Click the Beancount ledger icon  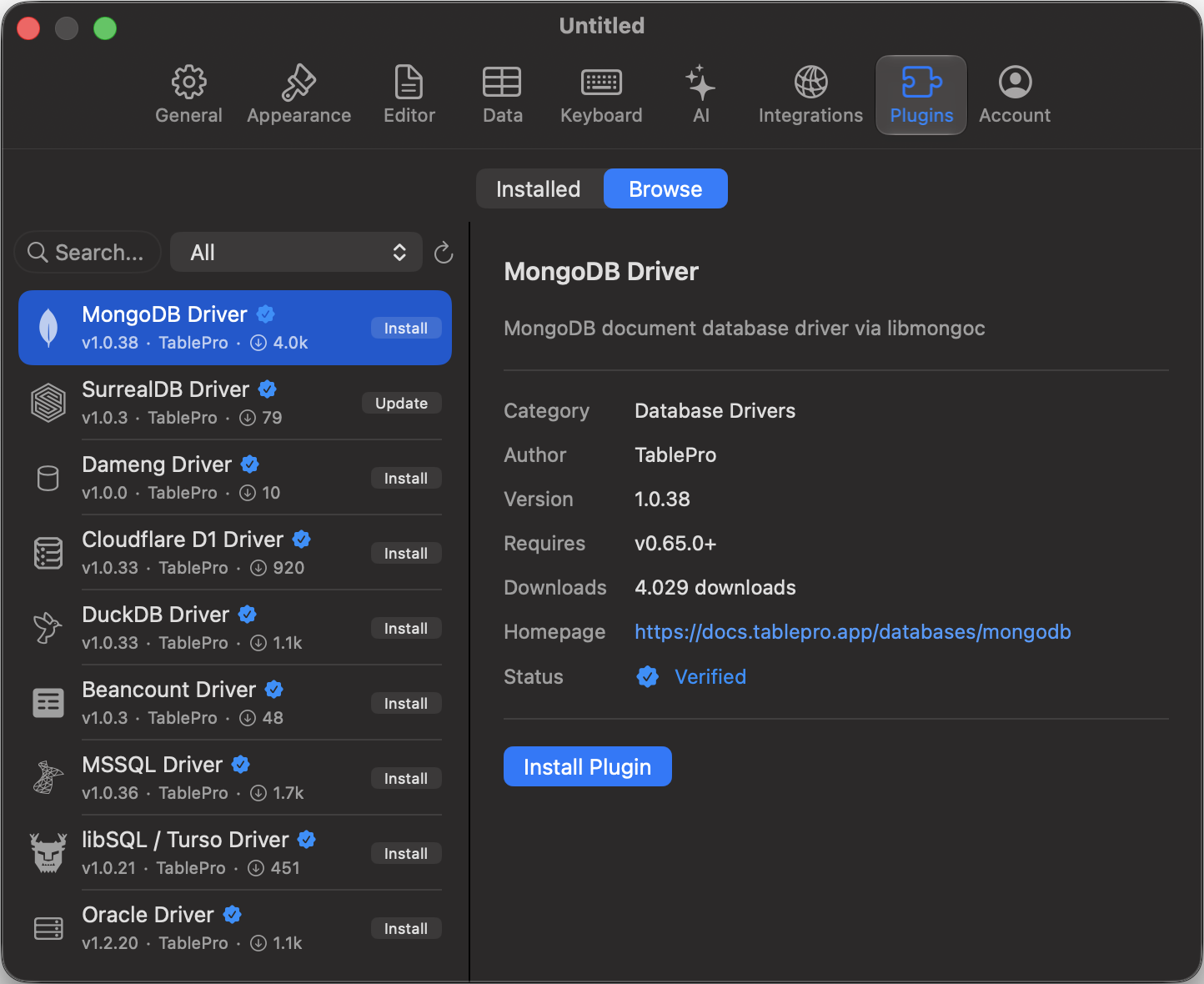point(48,703)
